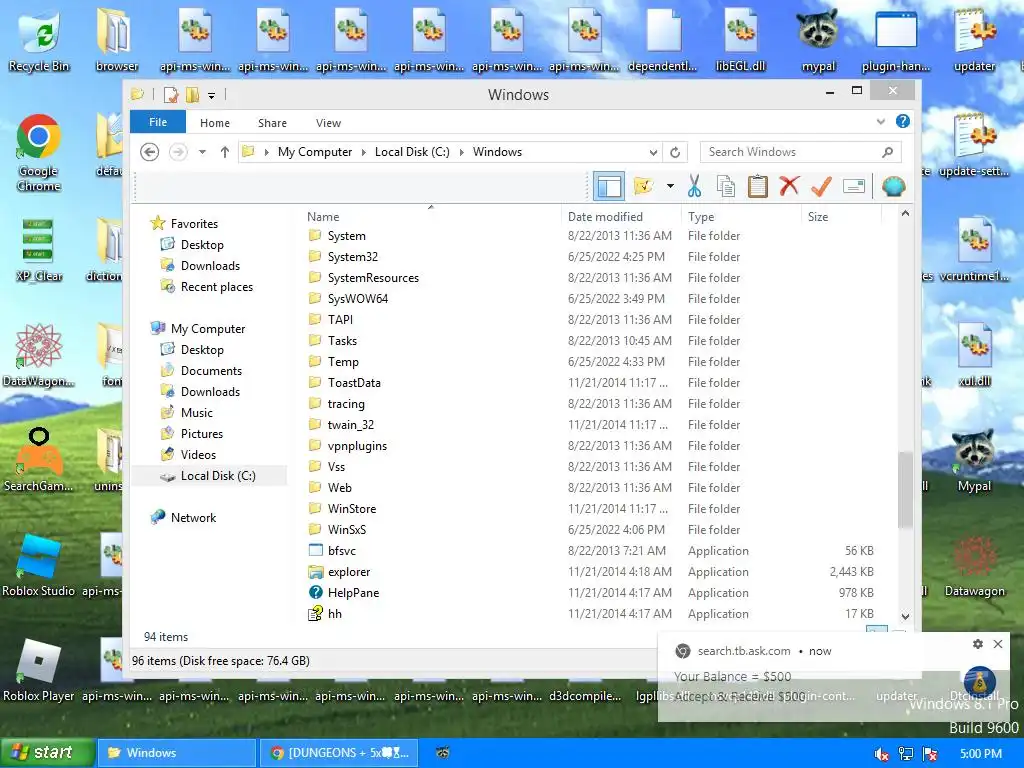Viewport: 1024px width, 768px height.
Task: Select Documents under My Computer
Action: coord(211,371)
